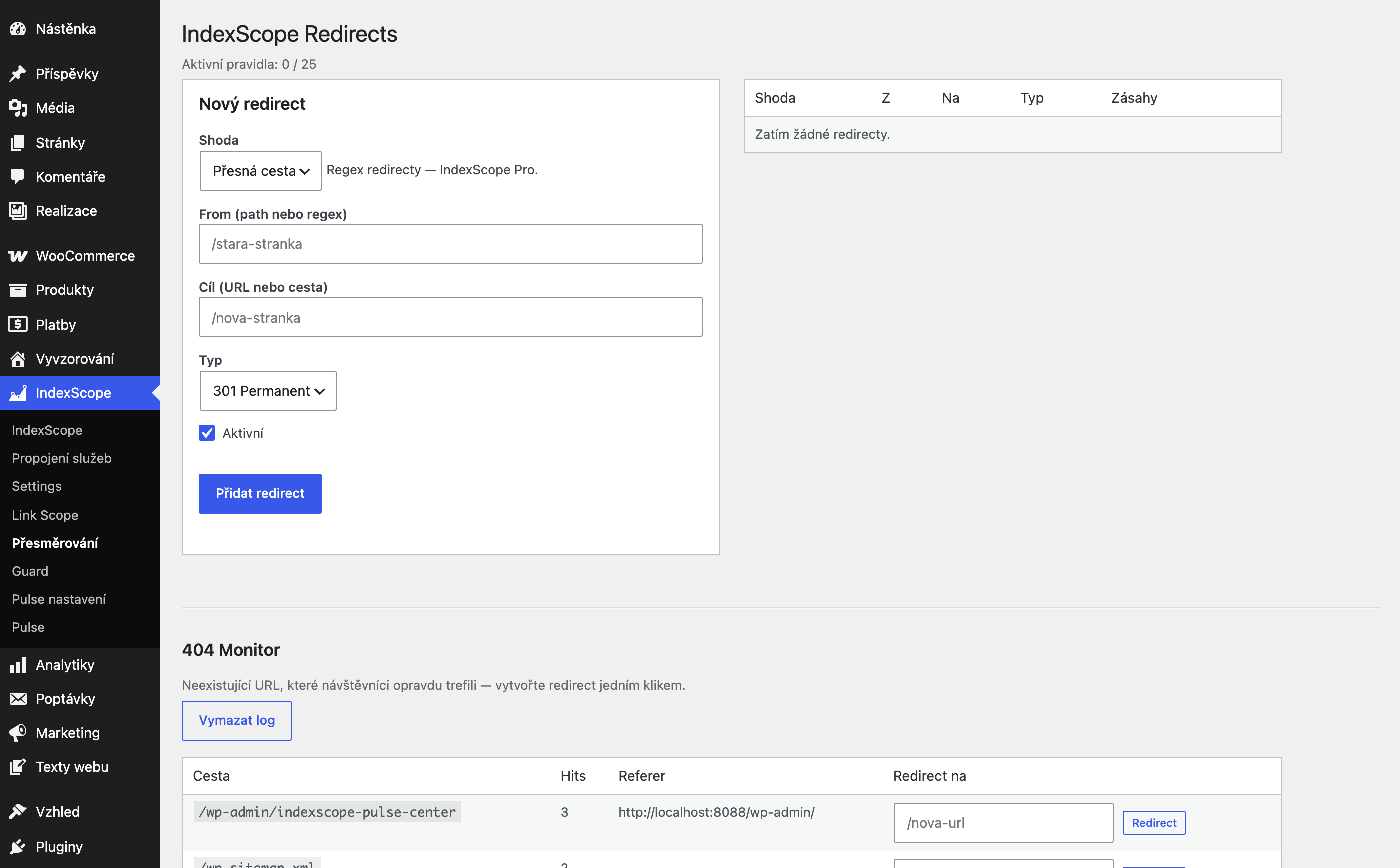Screen dimensions: 1400x868
Task: Click the 'Aktivní pravidla: 0 / 25' text
Action: pos(249,64)
